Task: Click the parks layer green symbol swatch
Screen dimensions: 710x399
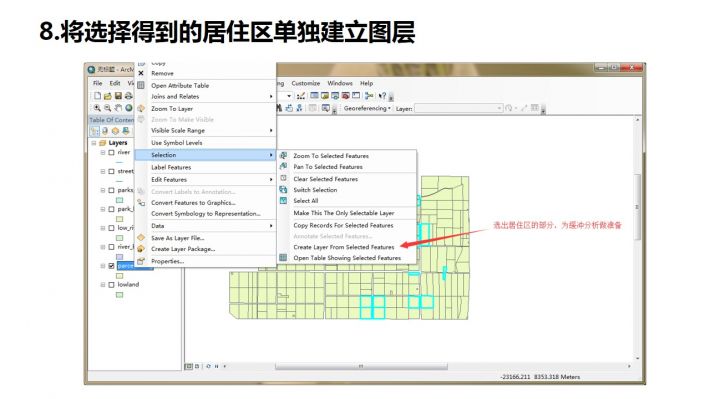Action: click(x=120, y=200)
